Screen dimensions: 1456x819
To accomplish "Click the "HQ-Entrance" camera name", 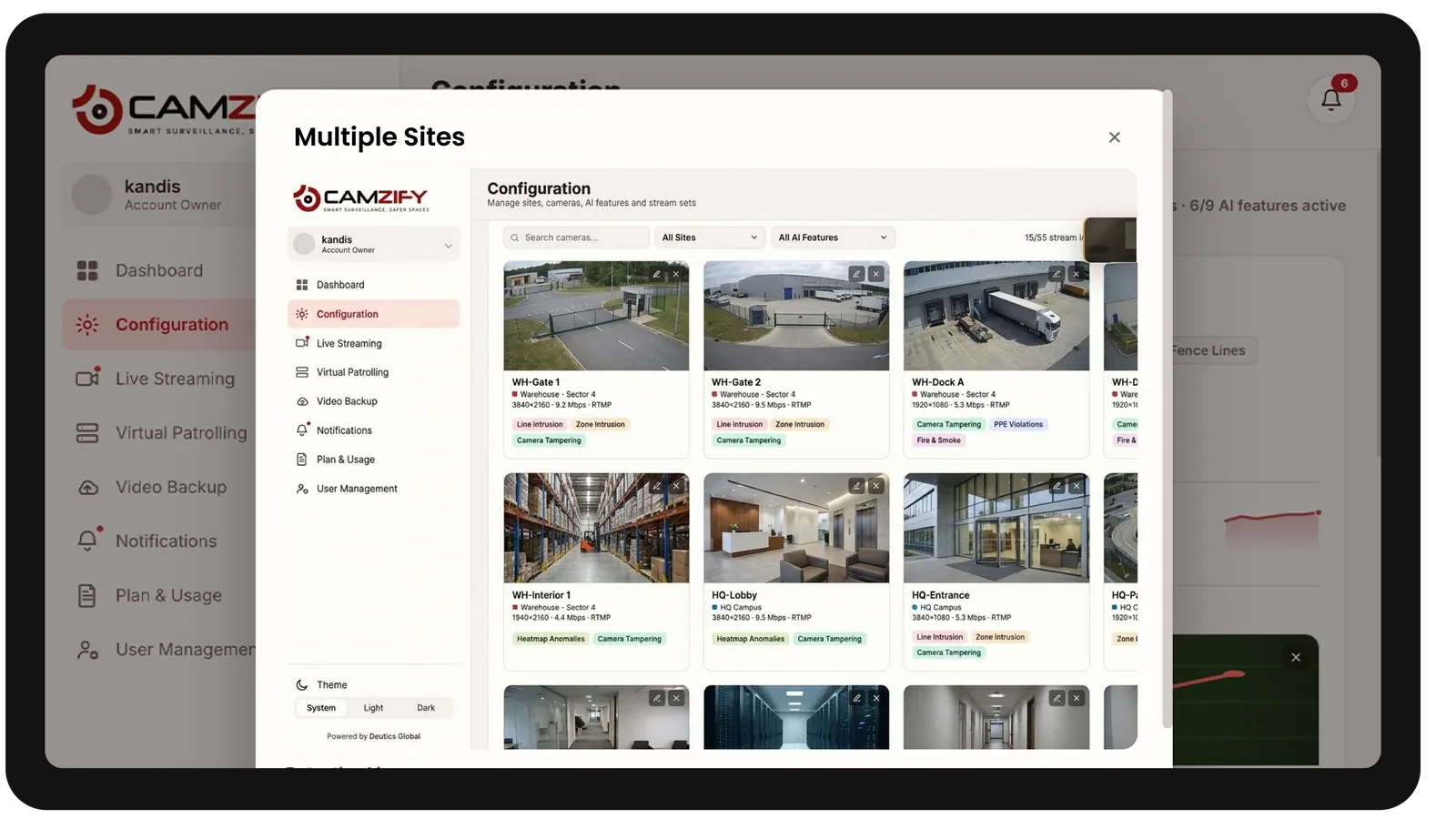I will click(941, 595).
